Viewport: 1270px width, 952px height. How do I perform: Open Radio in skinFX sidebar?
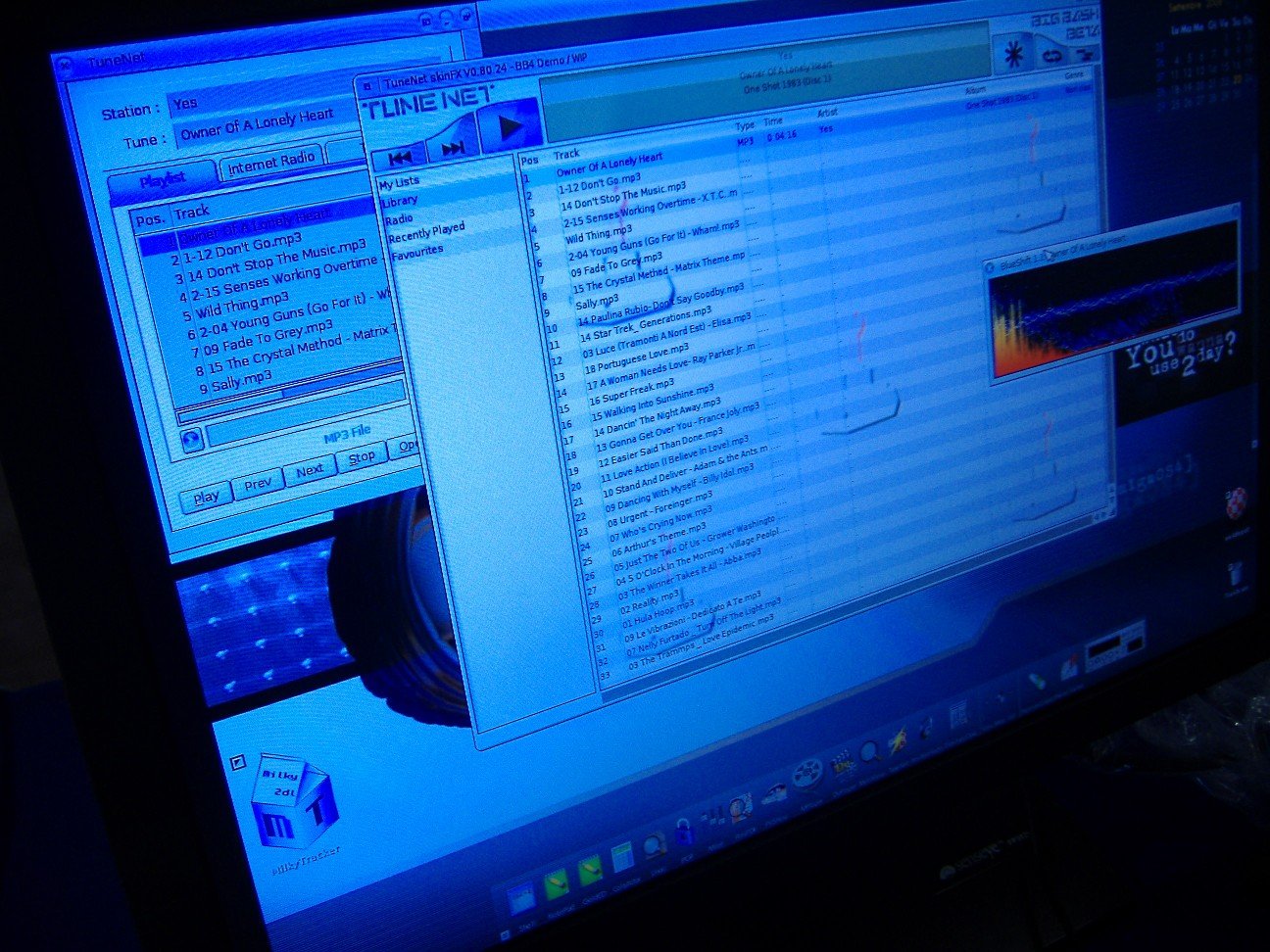[x=400, y=219]
